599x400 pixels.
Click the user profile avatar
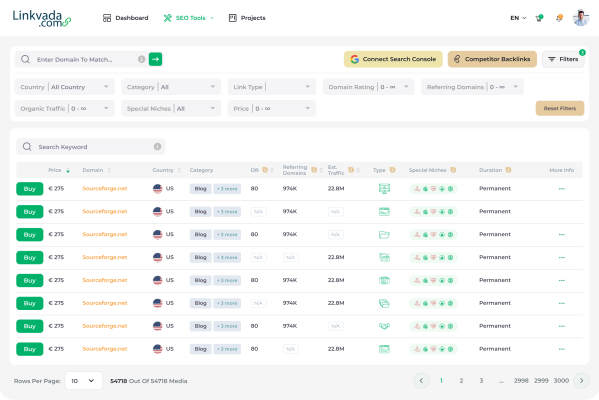pos(581,18)
